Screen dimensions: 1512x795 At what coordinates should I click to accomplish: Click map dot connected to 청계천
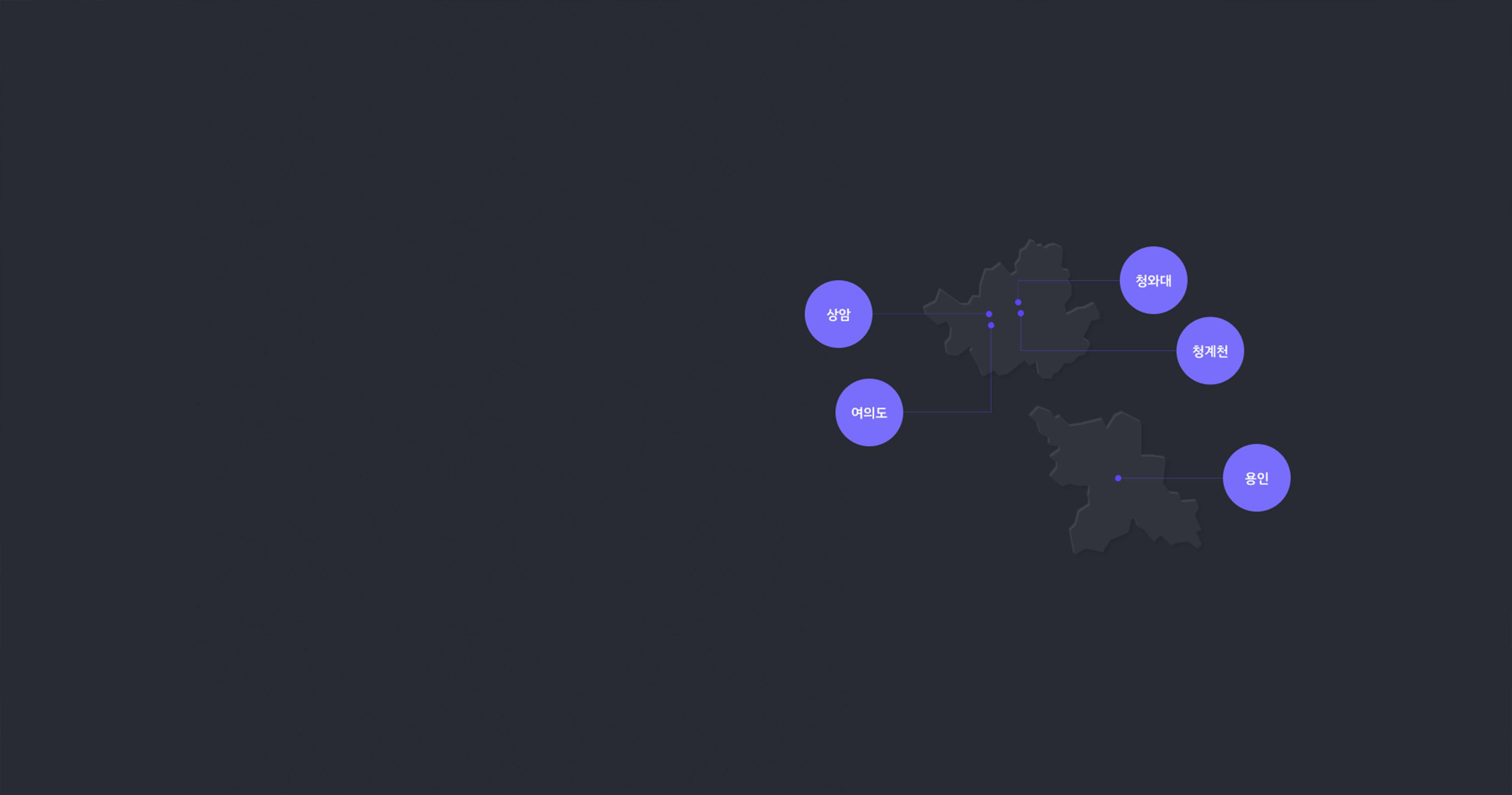pyautogui.click(x=1021, y=313)
